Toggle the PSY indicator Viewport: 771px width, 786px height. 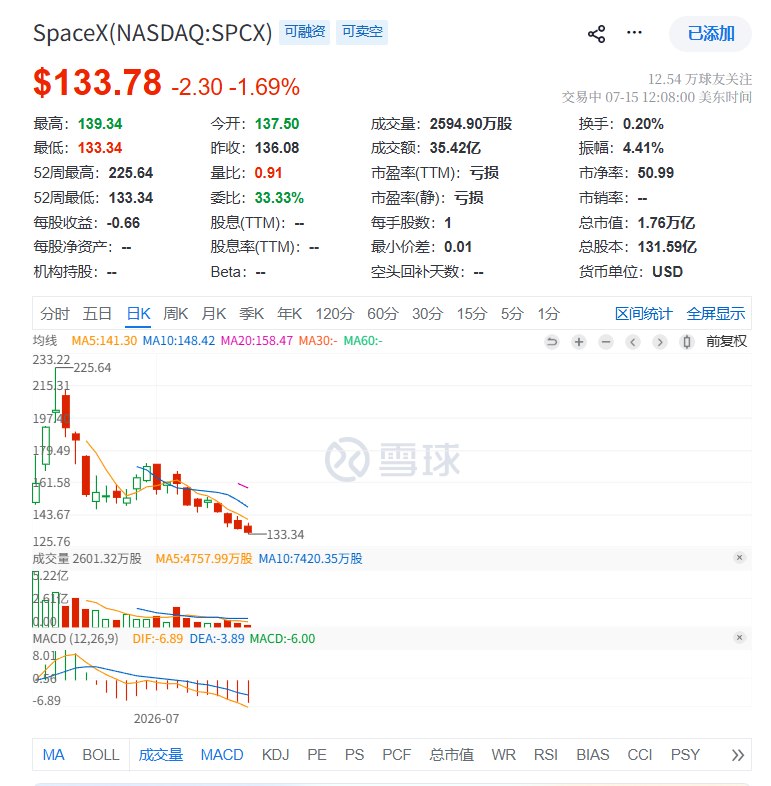coord(685,754)
